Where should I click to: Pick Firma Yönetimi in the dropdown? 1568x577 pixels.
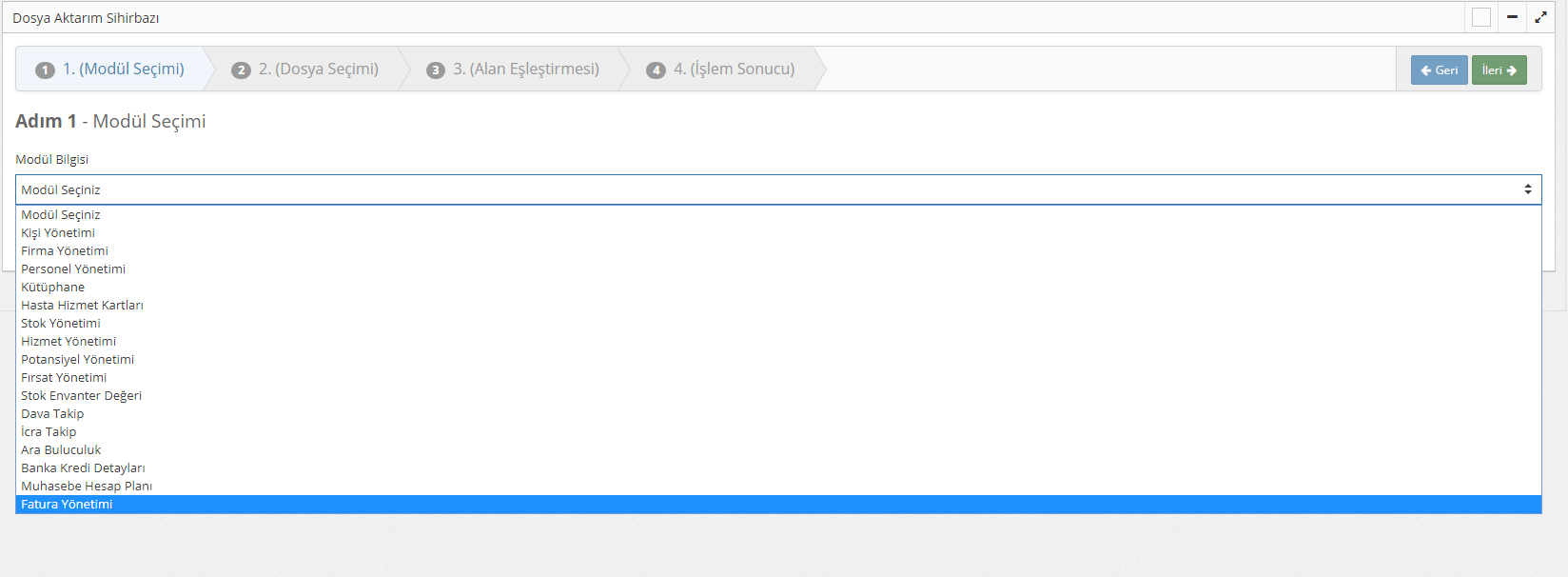coord(65,251)
